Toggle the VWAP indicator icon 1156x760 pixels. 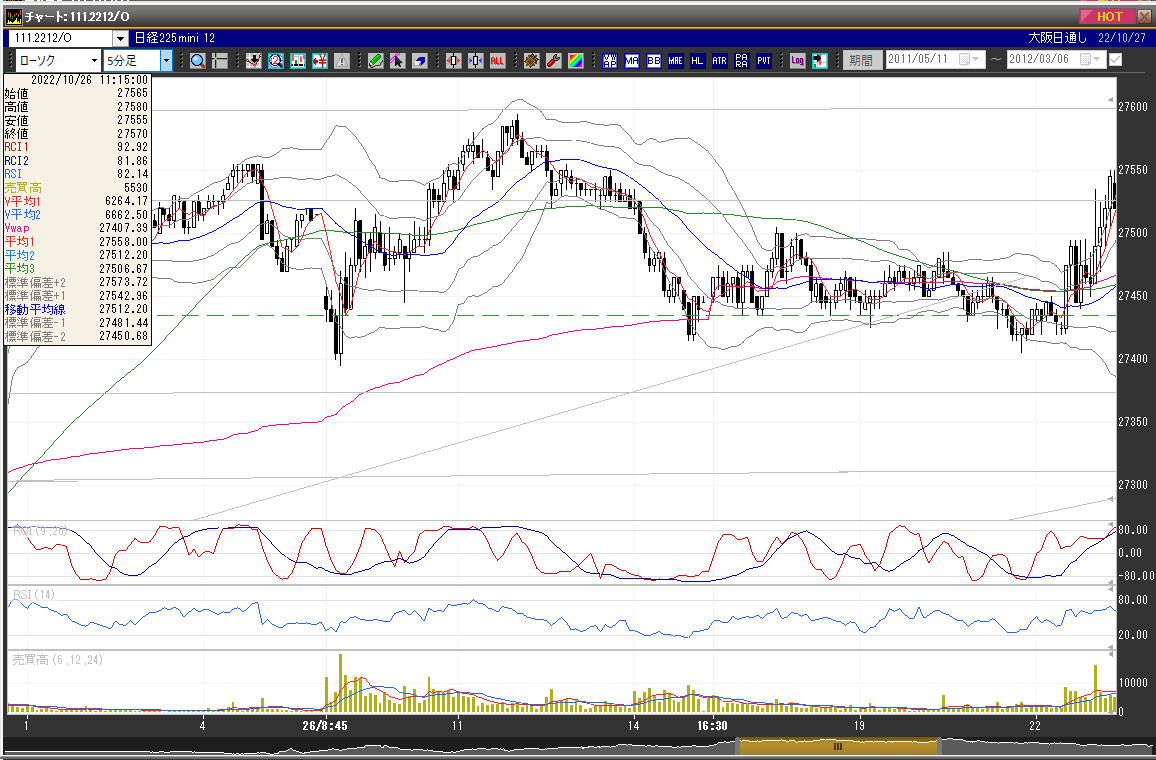(x=610, y=60)
